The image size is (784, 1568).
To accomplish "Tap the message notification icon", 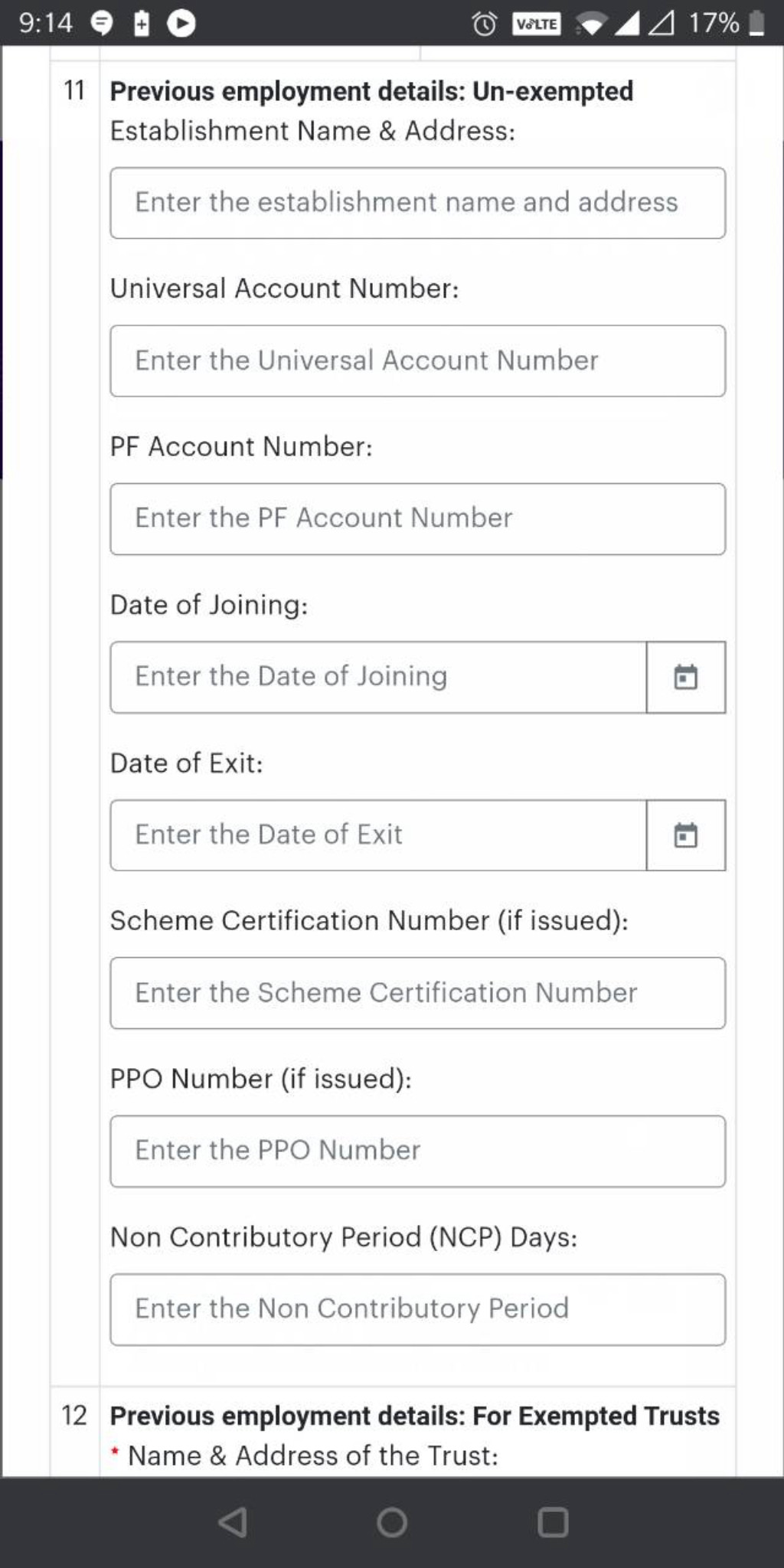I will 102,24.
